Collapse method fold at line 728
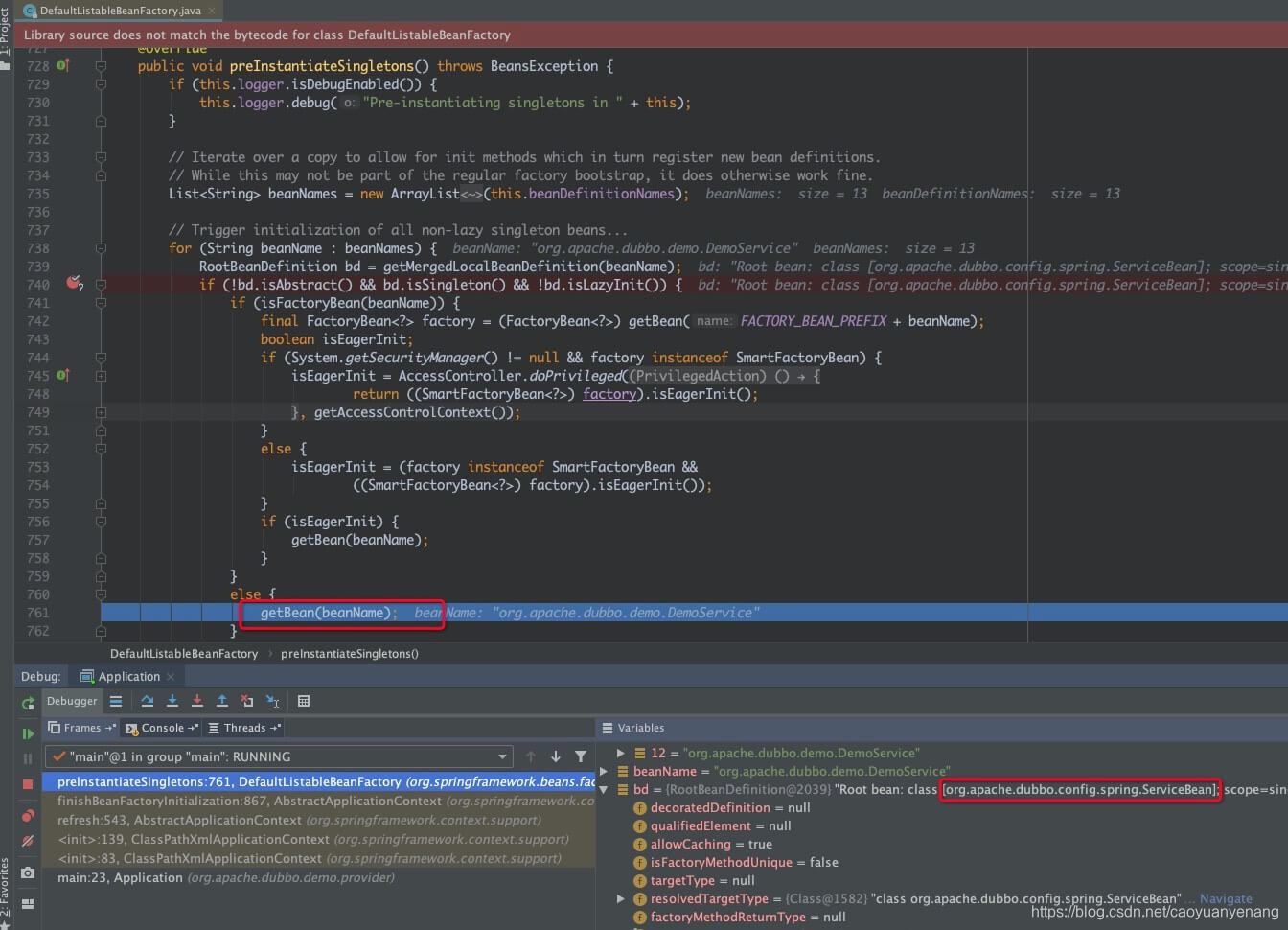 [101, 65]
